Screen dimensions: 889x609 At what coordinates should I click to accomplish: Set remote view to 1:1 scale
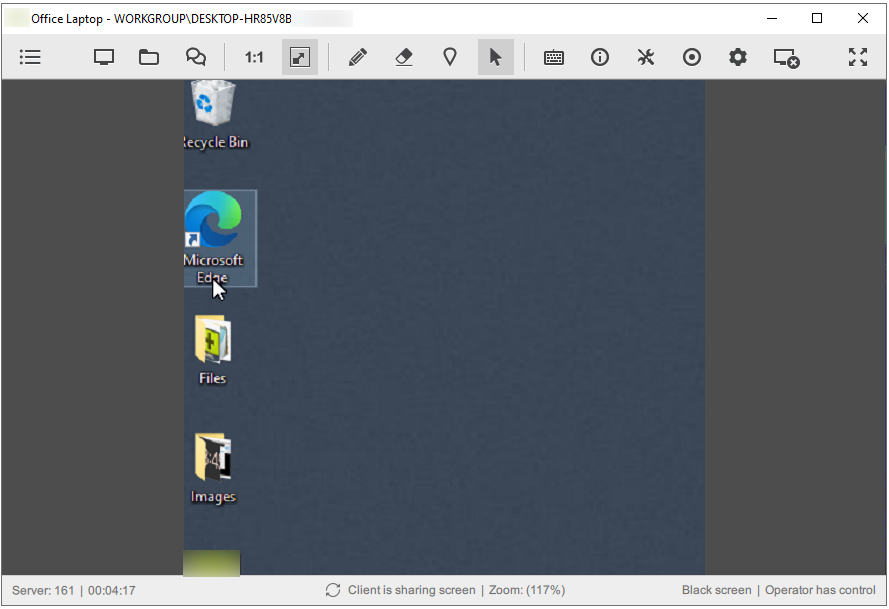[253, 57]
